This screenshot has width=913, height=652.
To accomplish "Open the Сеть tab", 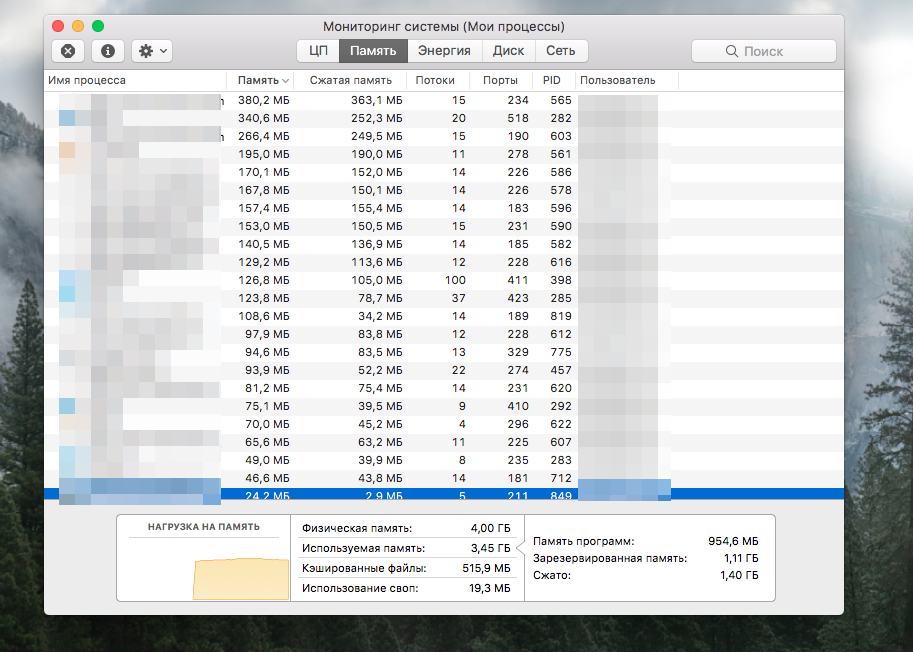I will tap(561, 51).
